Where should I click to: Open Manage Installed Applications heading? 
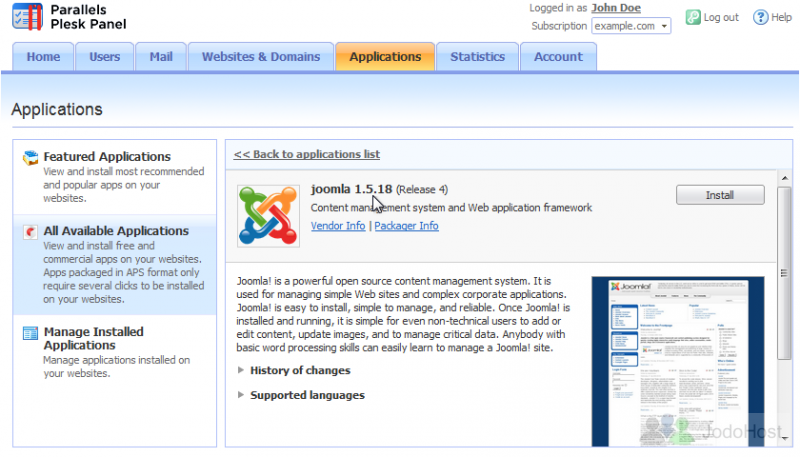pos(94,338)
